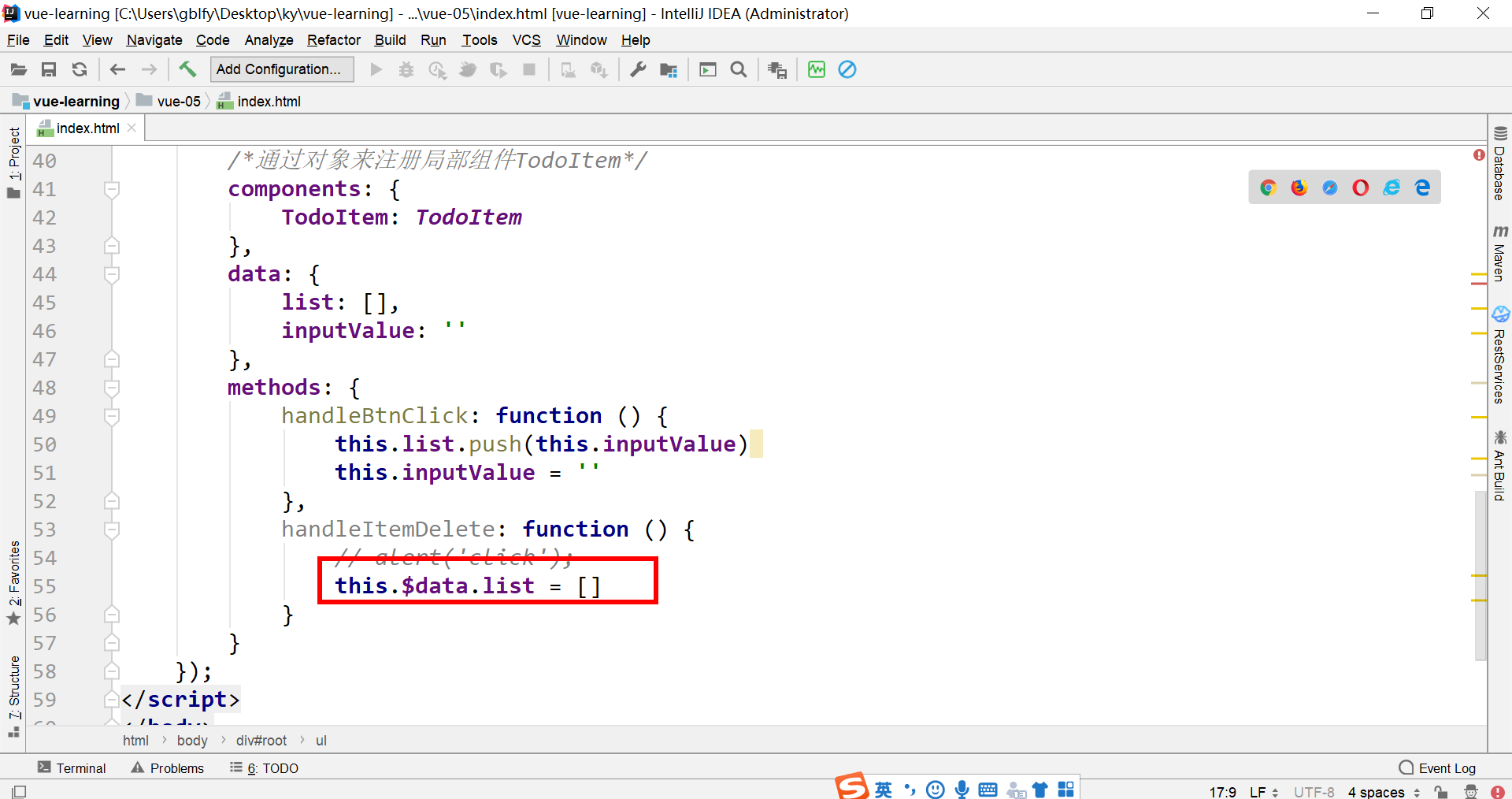Collapse the handleItemDelete function fold at line 53
1512x799 pixels.
pos(112,530)
